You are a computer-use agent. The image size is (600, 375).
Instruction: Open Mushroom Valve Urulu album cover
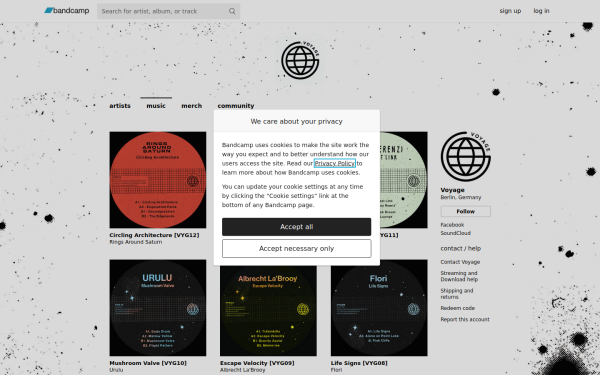coord(158,308)
